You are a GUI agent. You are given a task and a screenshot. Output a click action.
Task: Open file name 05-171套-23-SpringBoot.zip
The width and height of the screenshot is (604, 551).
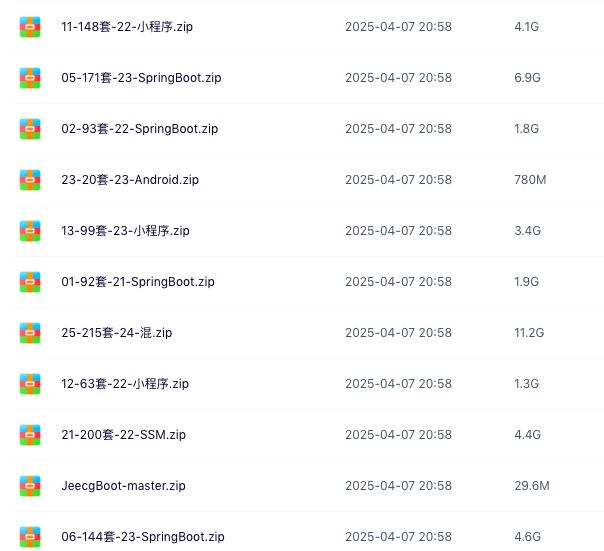(141, 78)
